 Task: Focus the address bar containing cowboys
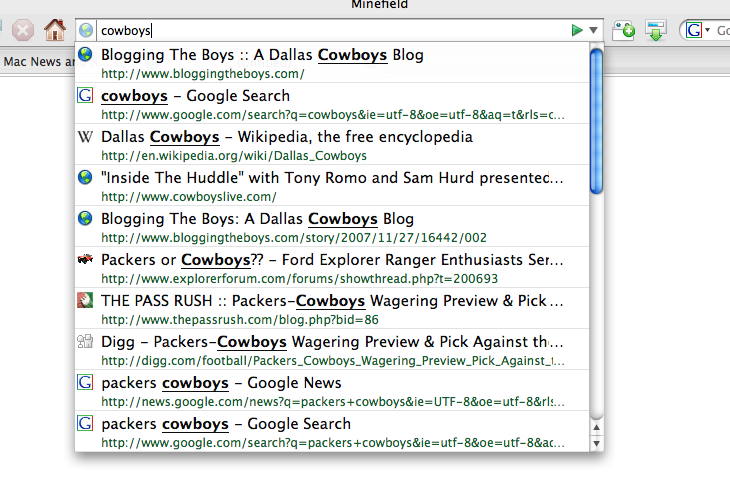pyautogui.click(x=333, y=30)
